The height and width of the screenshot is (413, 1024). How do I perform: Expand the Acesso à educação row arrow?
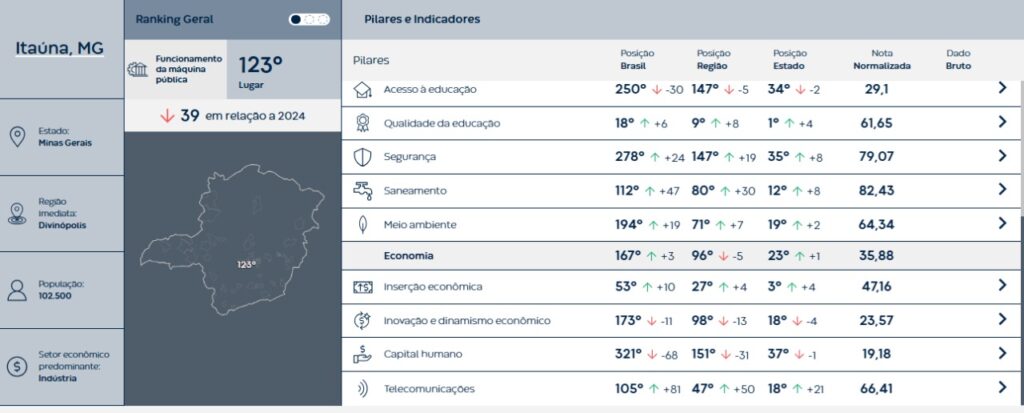tap(1001, 89)
